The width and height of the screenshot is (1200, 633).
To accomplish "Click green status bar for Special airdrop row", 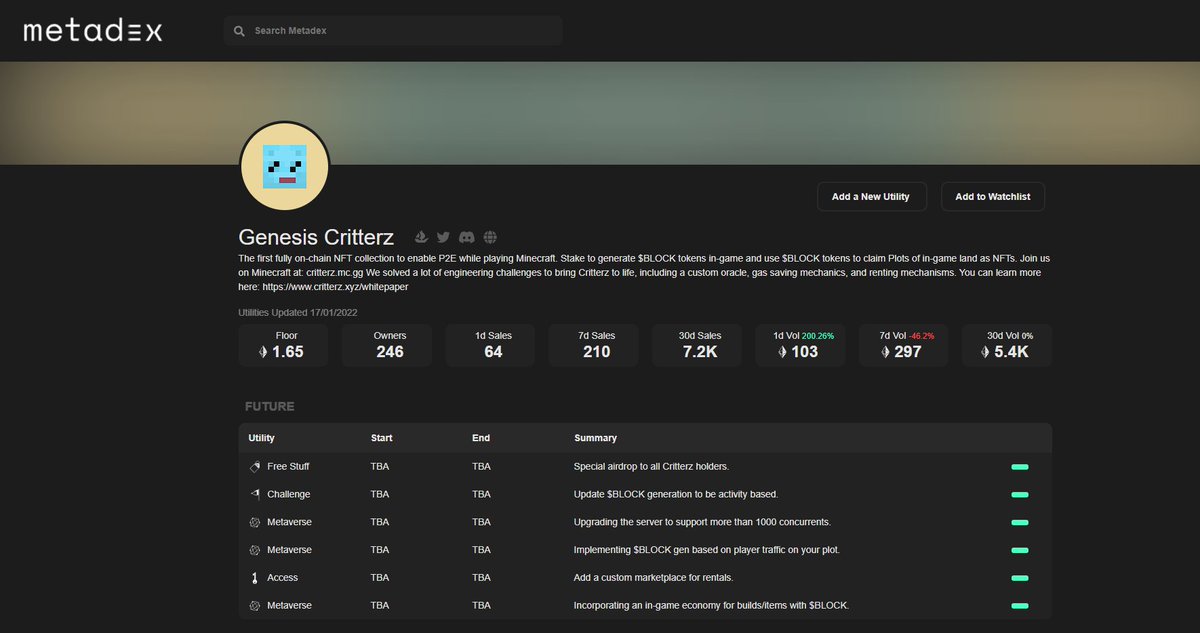I will 1020,467.
